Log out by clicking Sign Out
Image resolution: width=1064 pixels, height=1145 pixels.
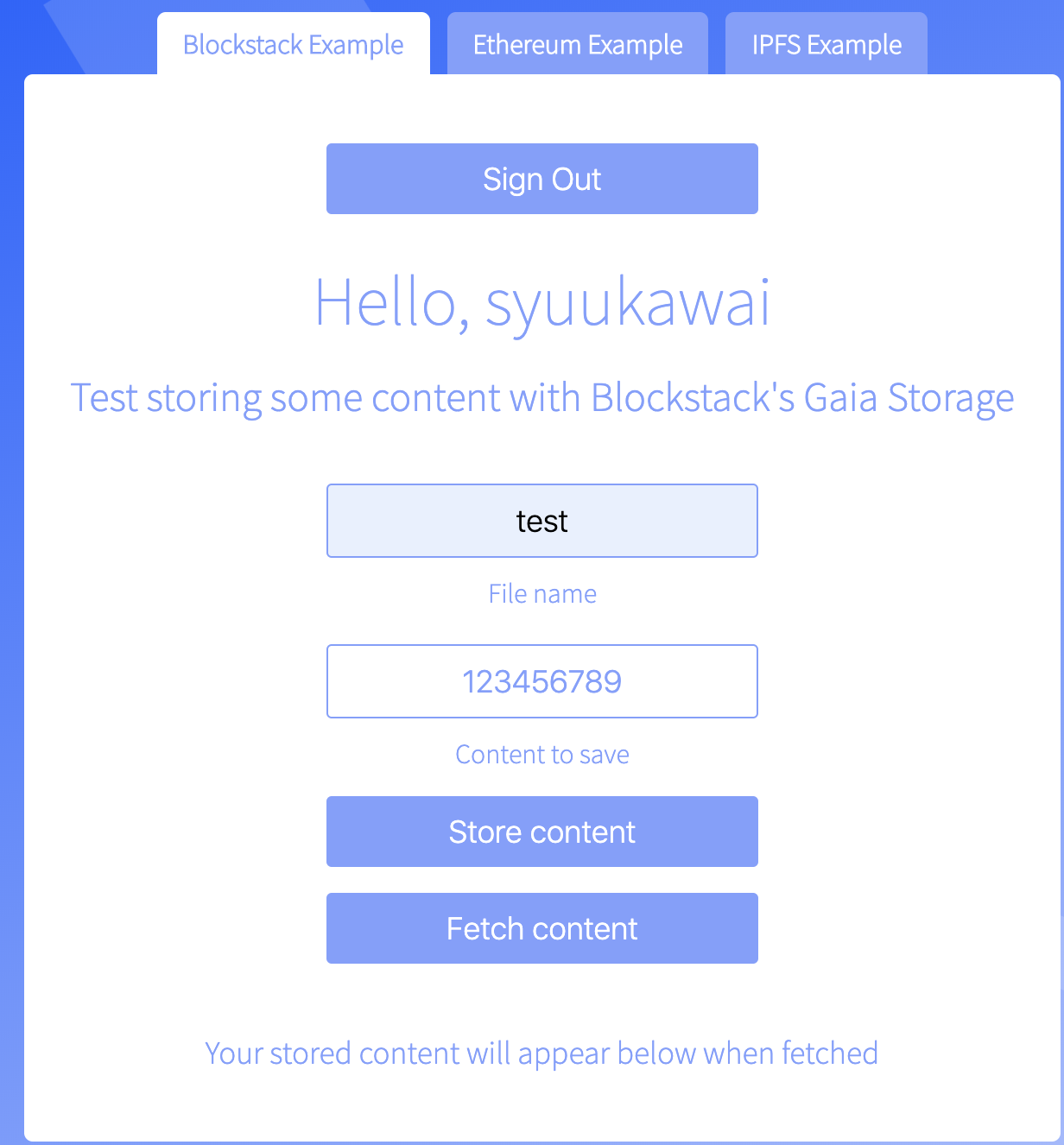click(x=541, y=178)
